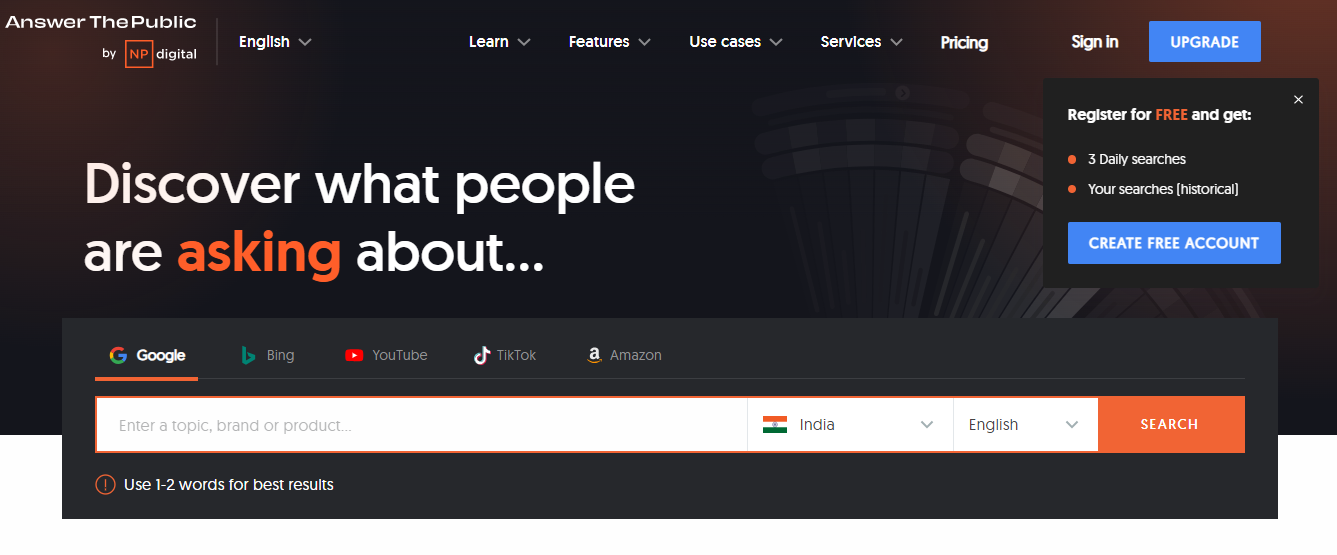Viewport: 1337px width, 555px height.
Task: Select the Bing logo icon
Action: coord(248,355)
